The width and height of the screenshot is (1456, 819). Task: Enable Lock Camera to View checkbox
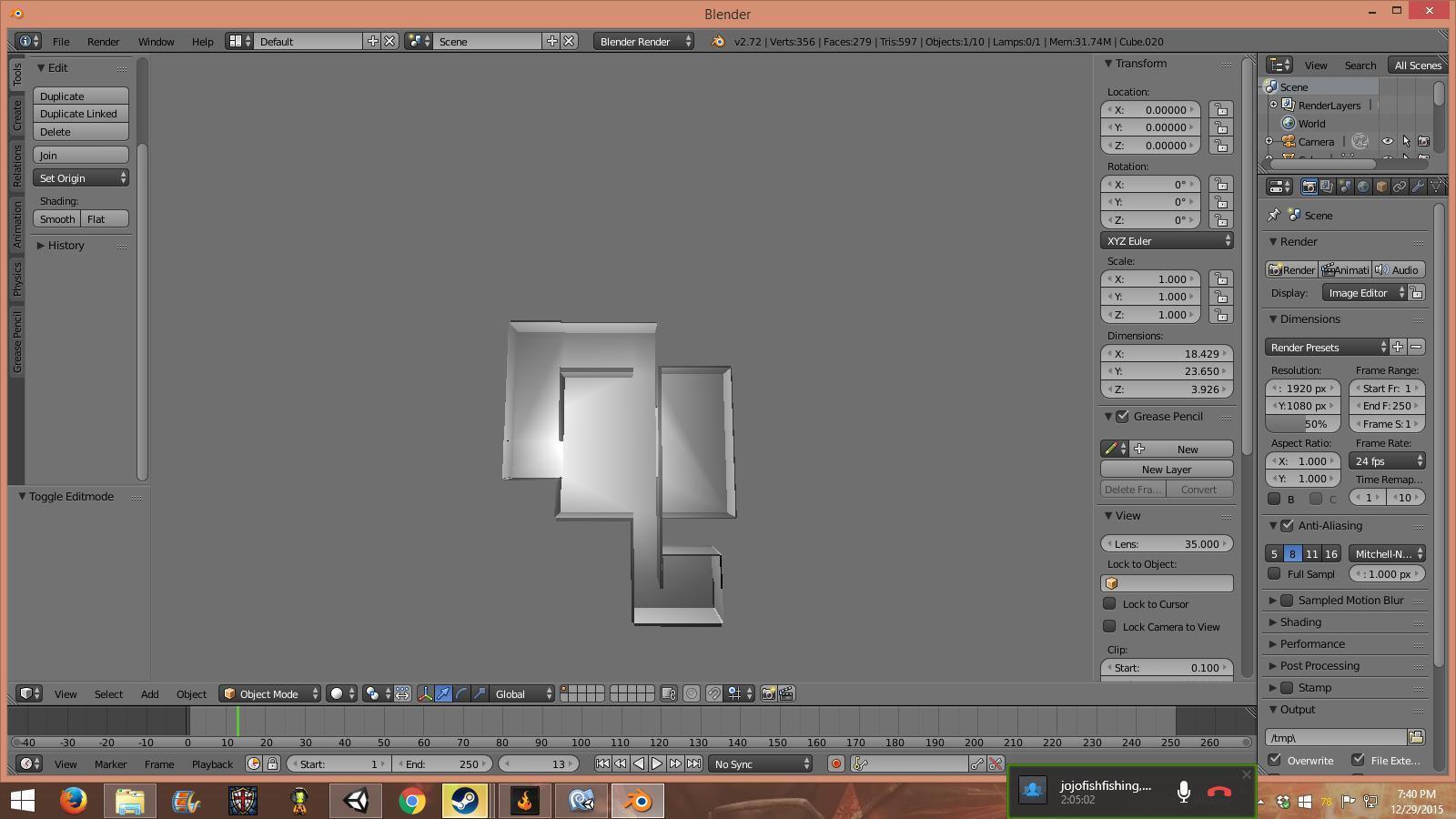coord(1109,626)
